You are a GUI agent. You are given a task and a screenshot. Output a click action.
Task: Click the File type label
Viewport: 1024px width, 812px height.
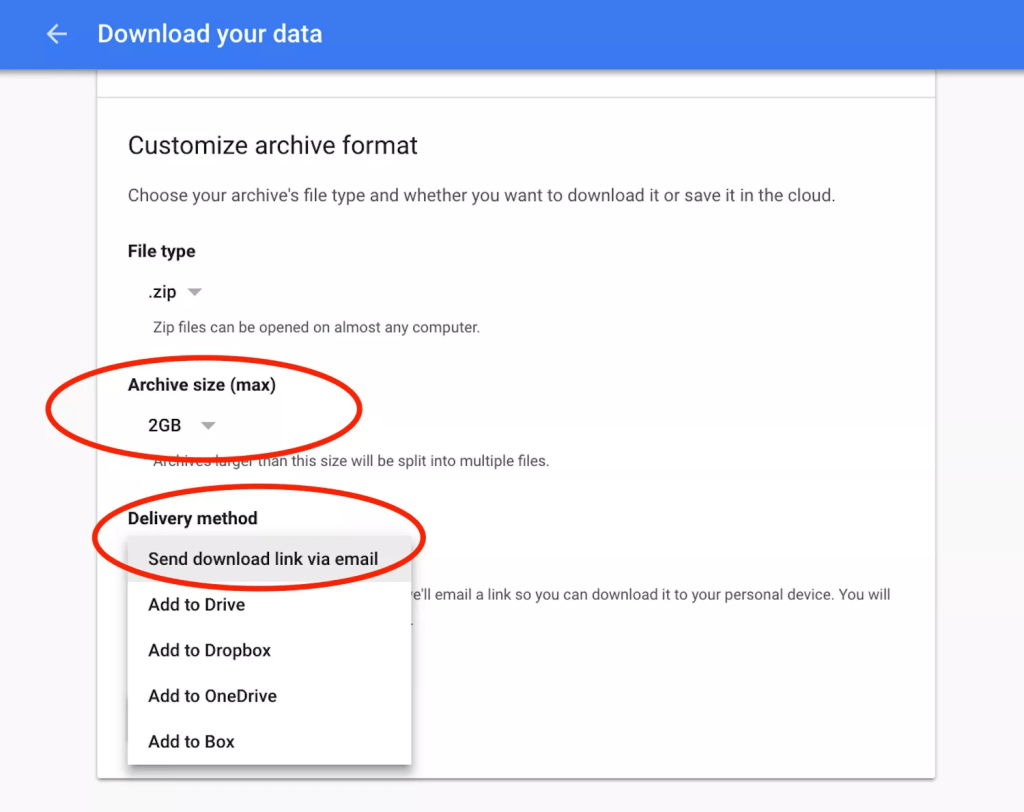(x=162, y=251)
